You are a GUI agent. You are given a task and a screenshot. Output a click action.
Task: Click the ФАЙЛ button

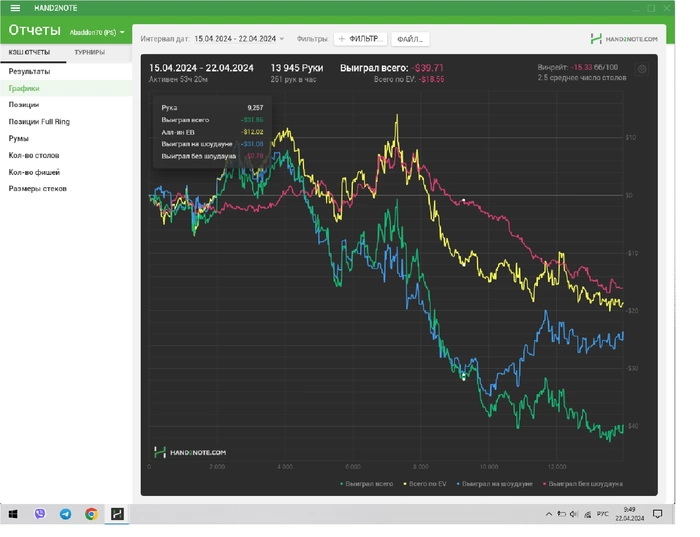pos(410,39)
